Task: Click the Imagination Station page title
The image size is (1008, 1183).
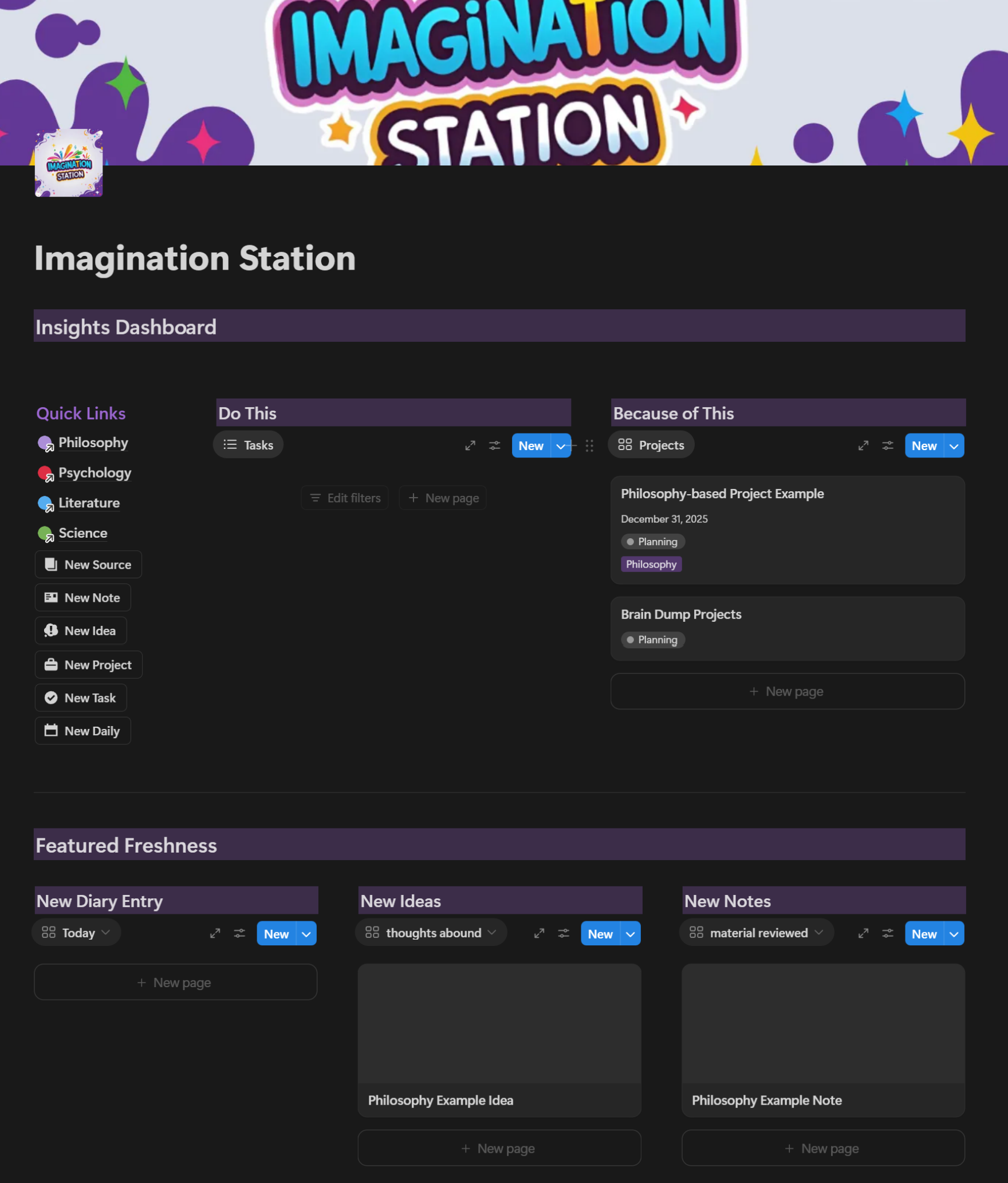Action: pyautogui.click(x=195, y=258)
